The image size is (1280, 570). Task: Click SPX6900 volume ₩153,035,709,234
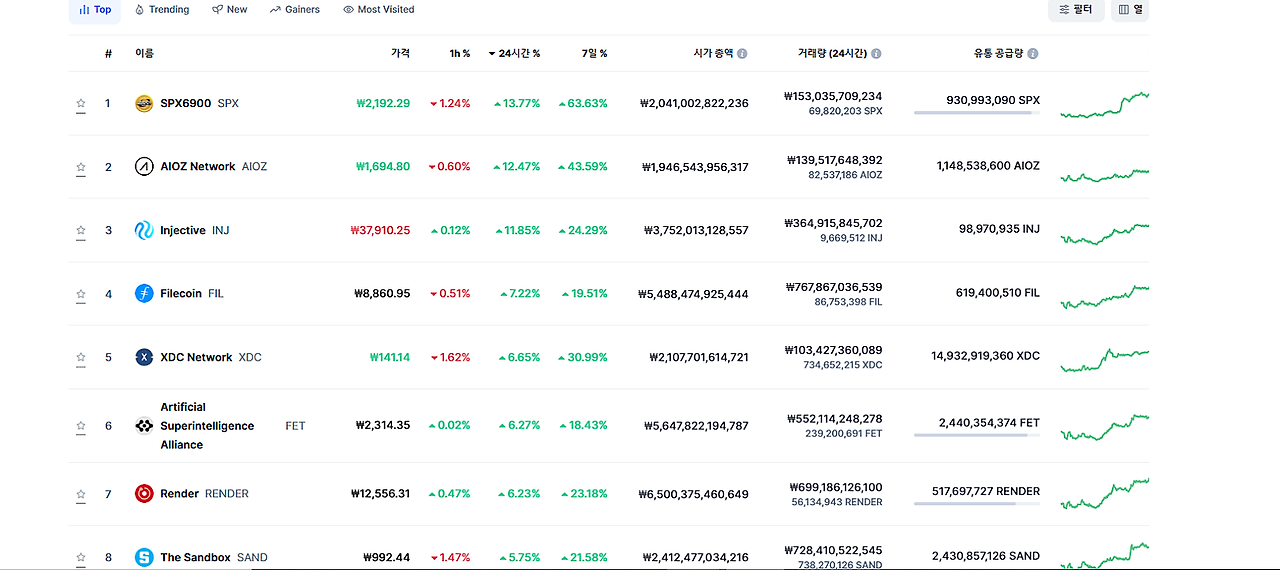point(833,96)
